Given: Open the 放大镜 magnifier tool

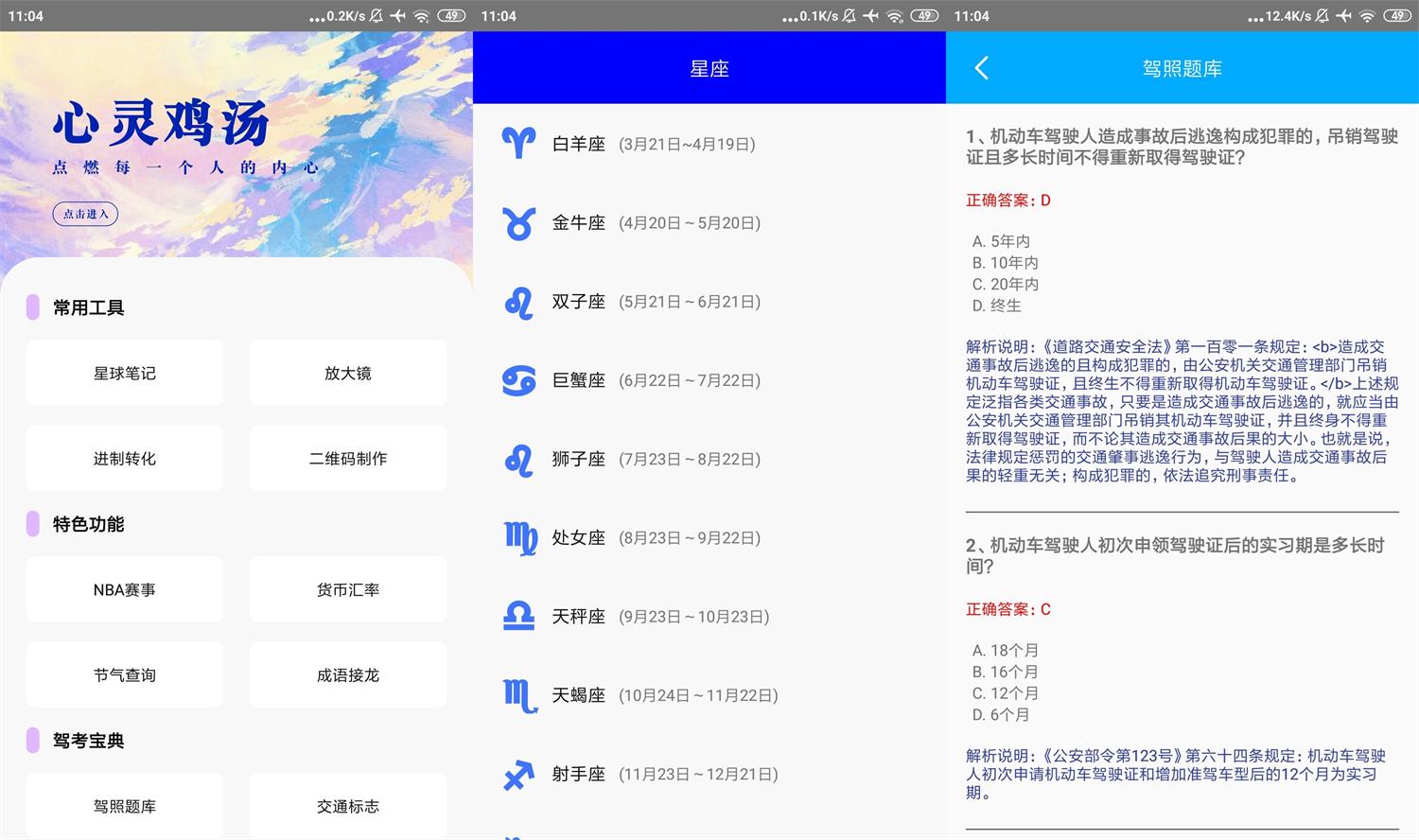Looking at the screenshot, I should click(x=347, y=372).
